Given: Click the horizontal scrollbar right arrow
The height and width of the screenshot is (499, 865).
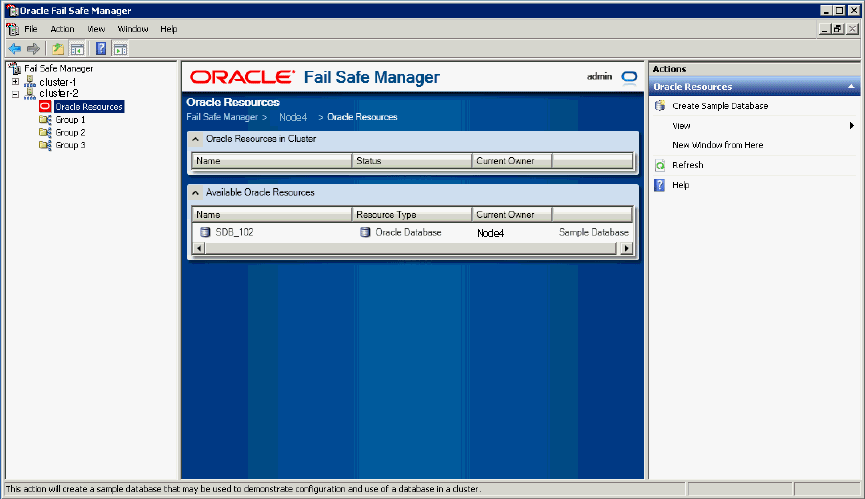Looking at the screenshot, I should point(626,248).
